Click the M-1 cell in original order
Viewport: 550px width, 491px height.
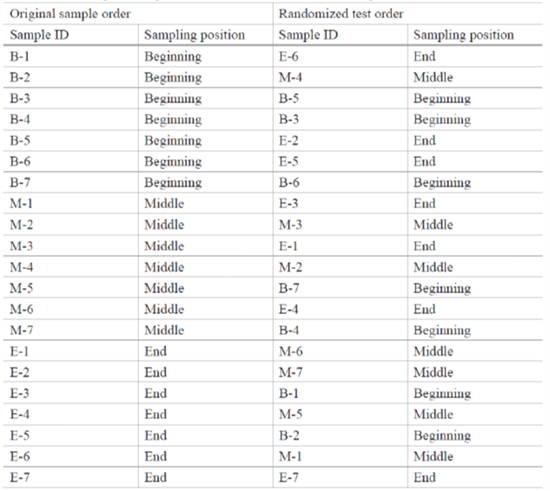point(71,203)
